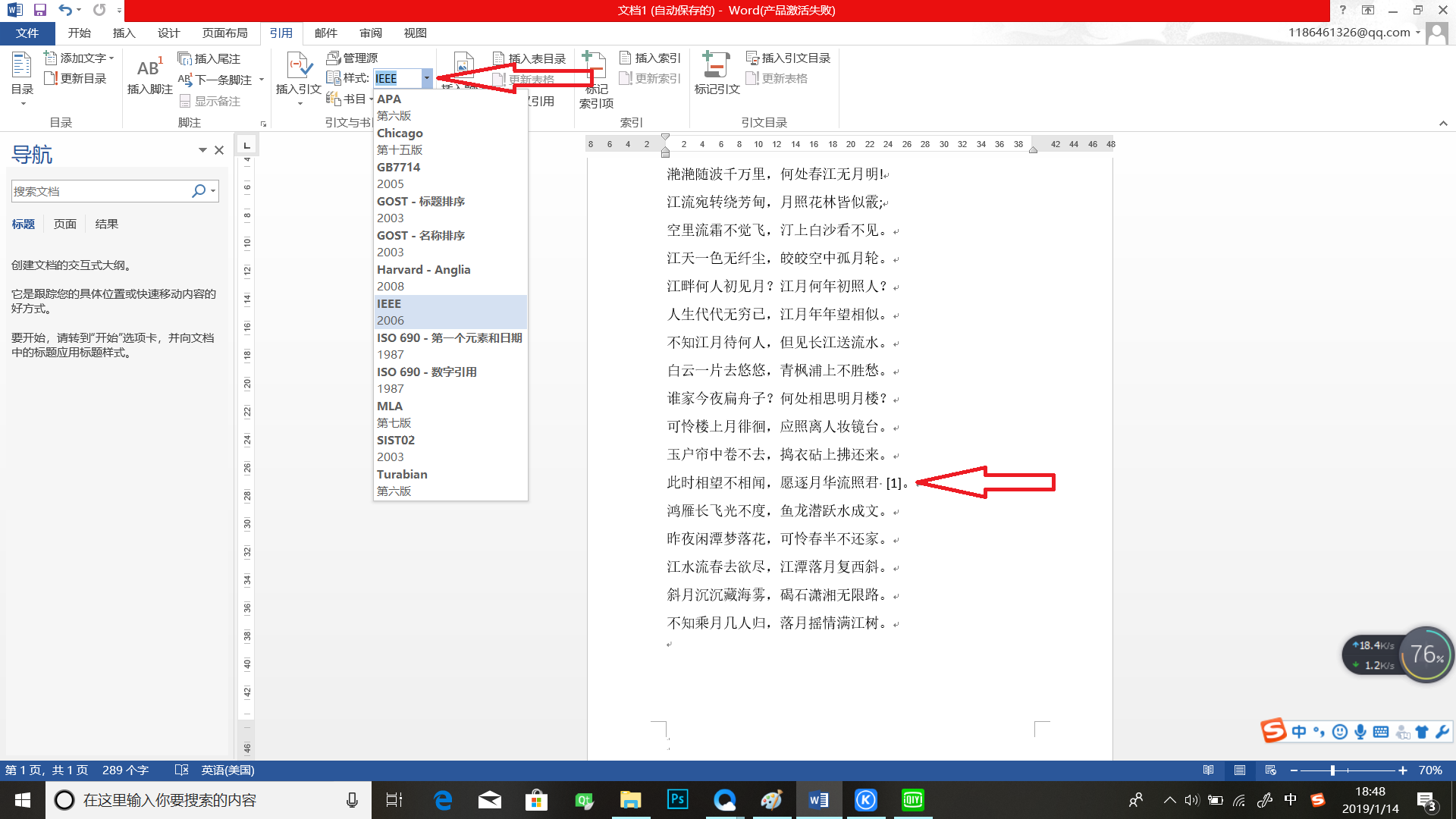Click 插入引文目录 insert table of authorities

coord(789,58)
